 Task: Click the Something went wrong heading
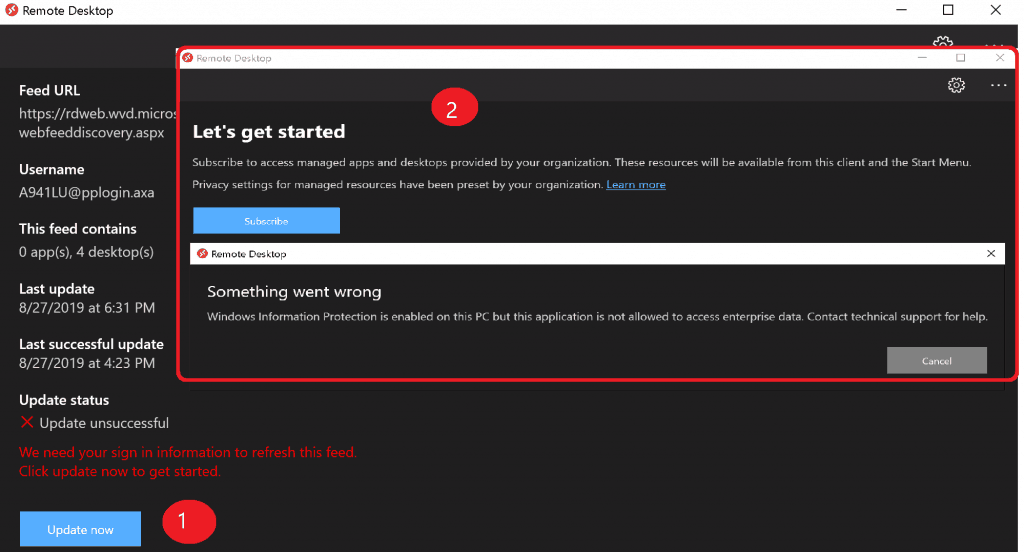click(294, 292)
